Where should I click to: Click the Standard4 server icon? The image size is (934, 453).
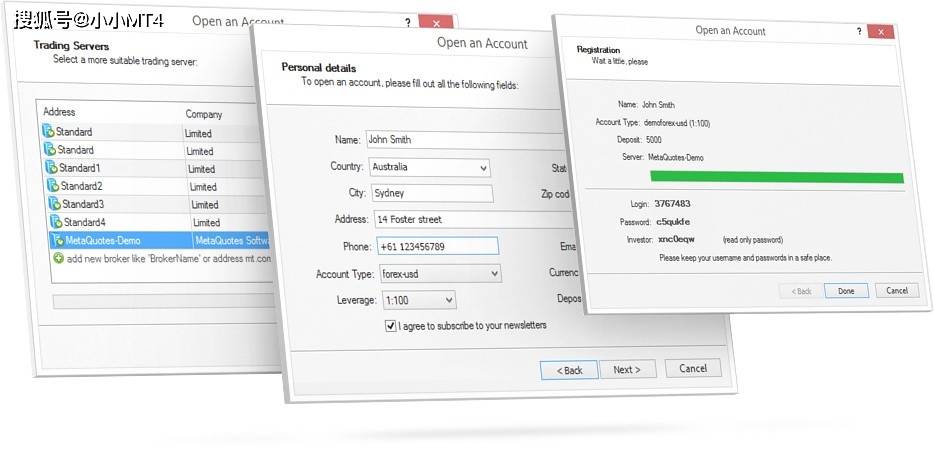click(x=55, y=222)
